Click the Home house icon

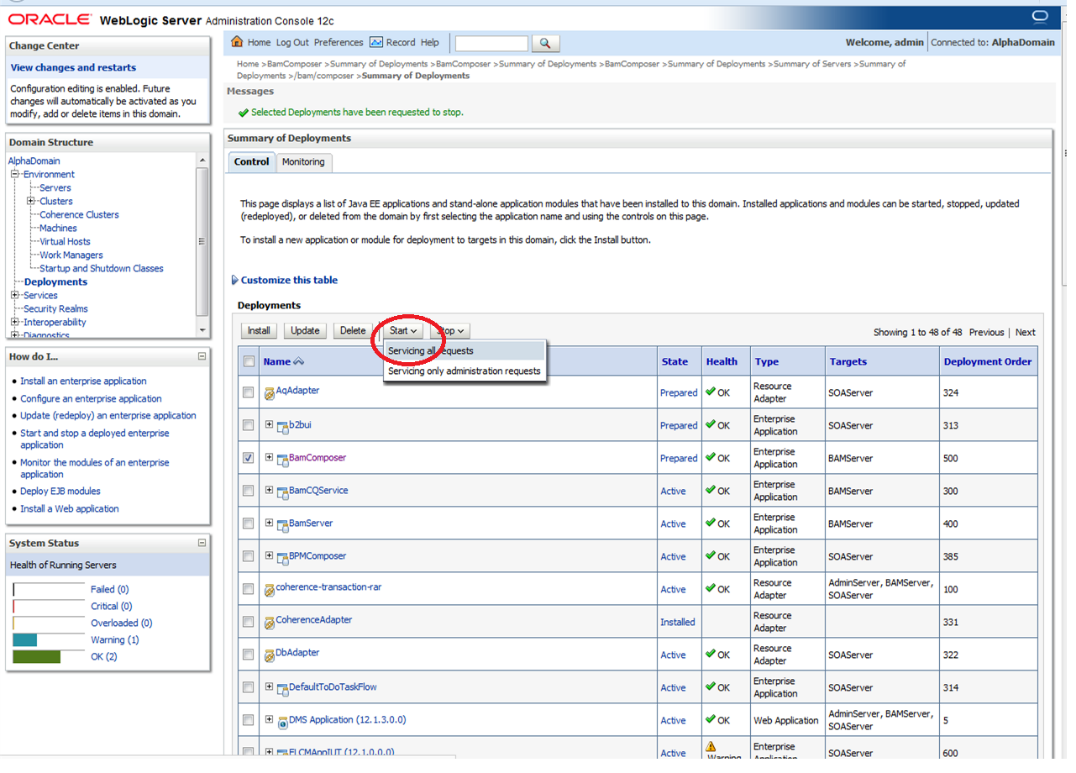pos(237,41)
